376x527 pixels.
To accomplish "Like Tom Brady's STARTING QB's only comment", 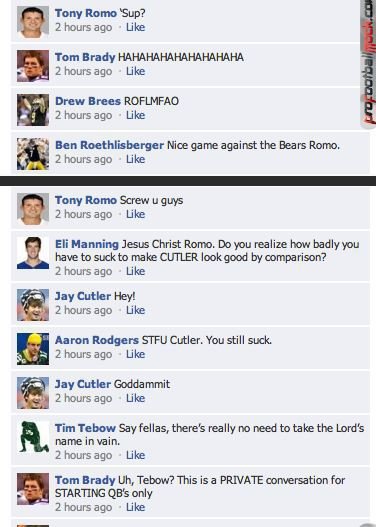I will coord(135,507).
